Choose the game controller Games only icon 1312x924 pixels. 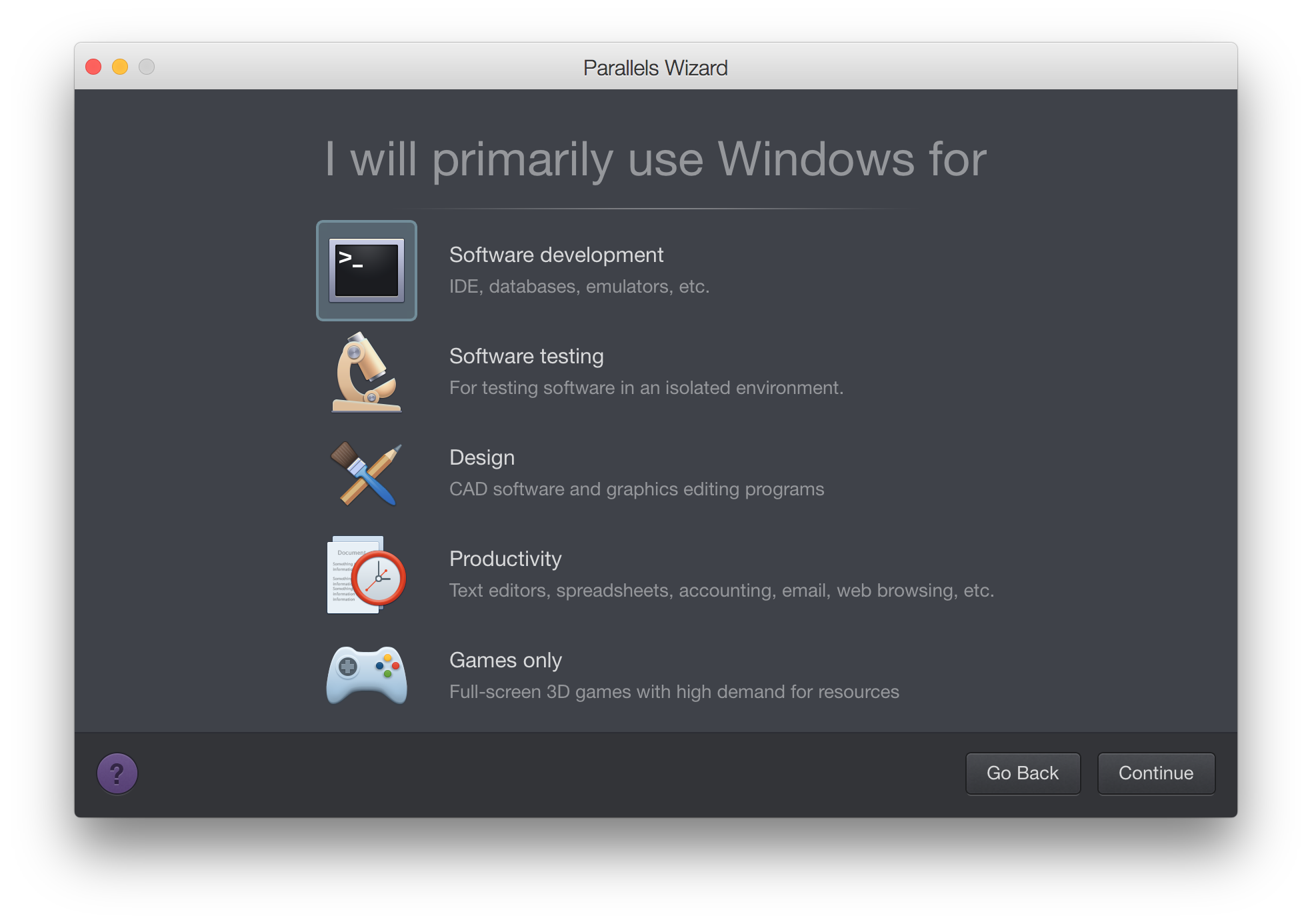click(x=367, y=675)
